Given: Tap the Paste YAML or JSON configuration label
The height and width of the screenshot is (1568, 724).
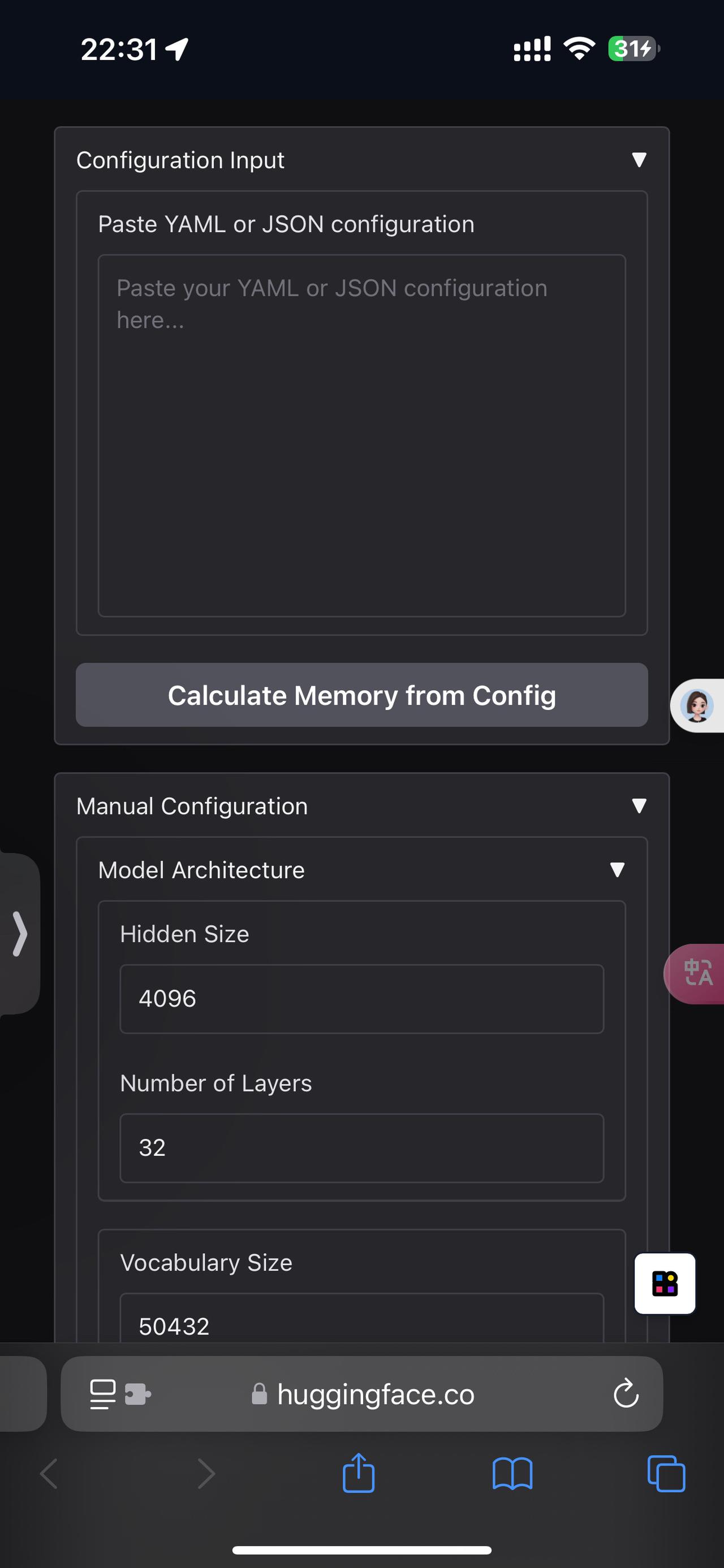Looking at the screenshot, I should coord(286,224).
